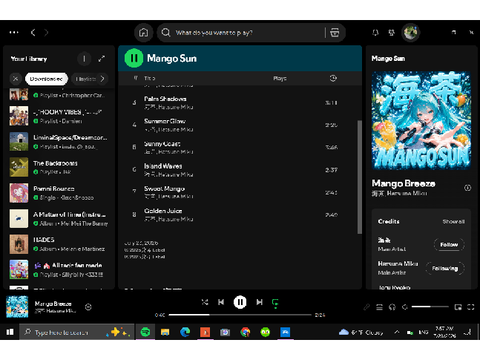Enter full screen player
The width and height of the screenshot is (480, 360).
pyautogui.click(x=471, y=307)
